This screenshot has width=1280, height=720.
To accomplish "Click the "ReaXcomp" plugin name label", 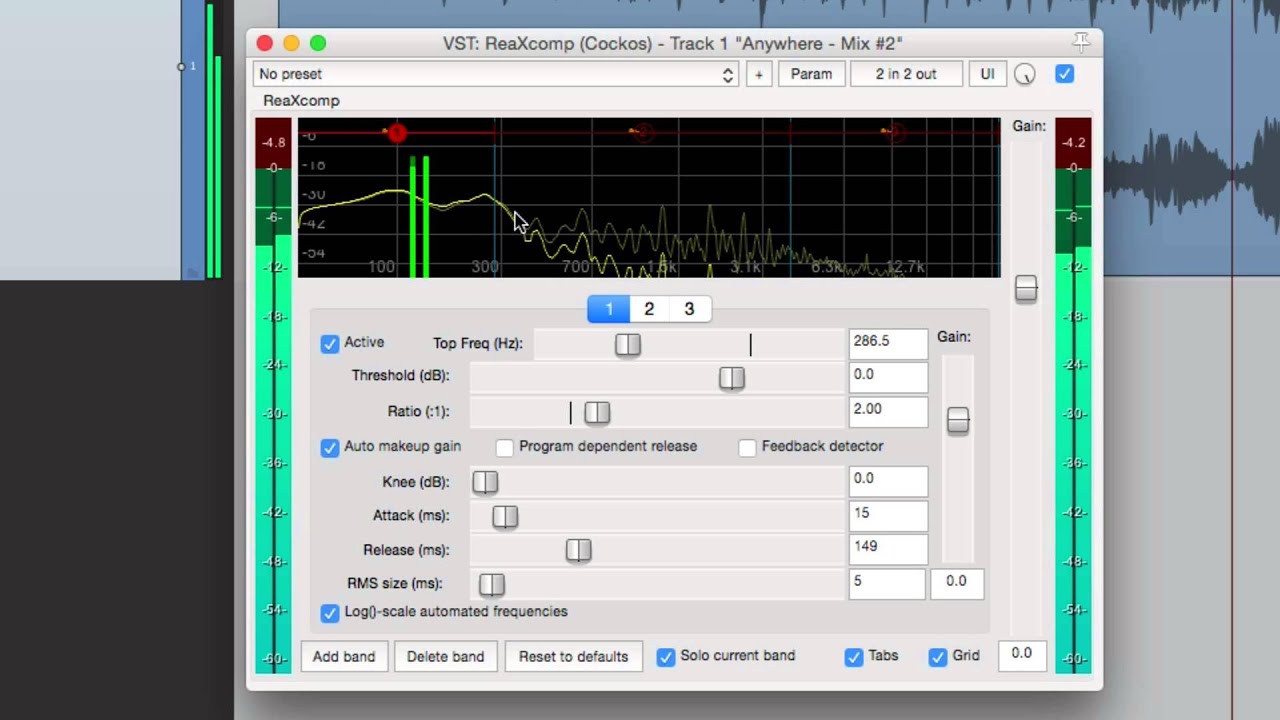I will coord(301,101).
